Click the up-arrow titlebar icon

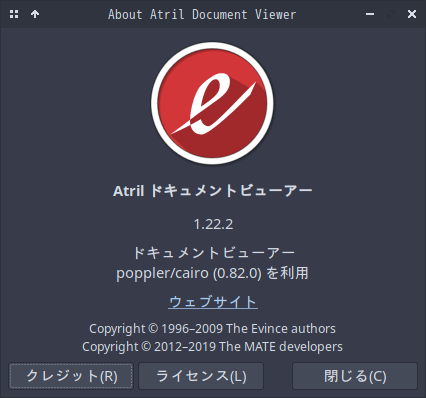(x=35, y=14)
